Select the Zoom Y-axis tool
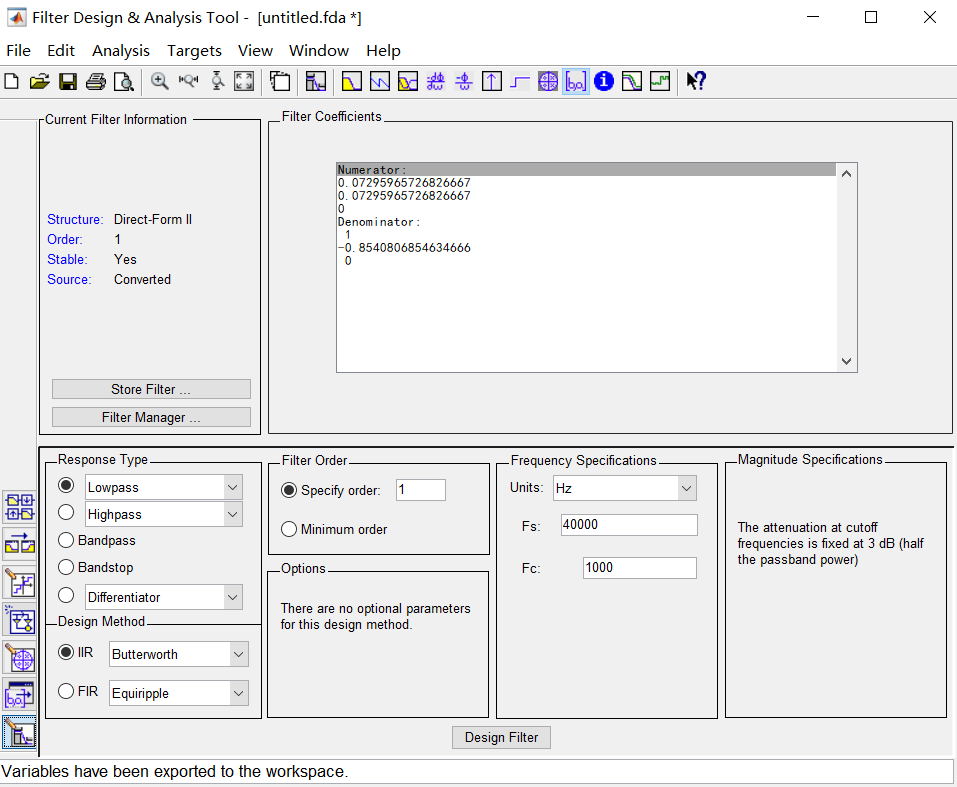957x787 pixels. tap(217, 81)
